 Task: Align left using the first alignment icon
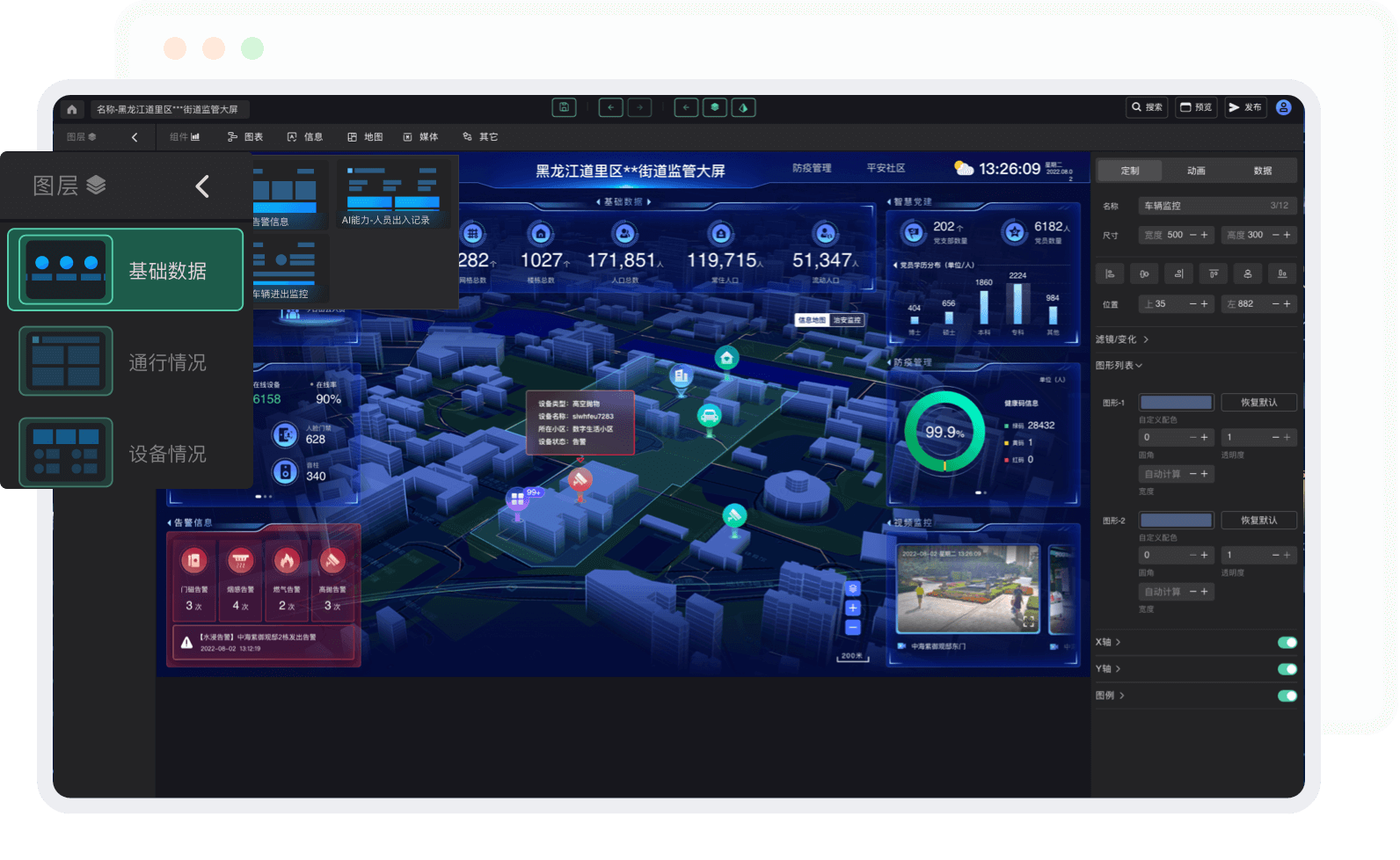click(1110, 273)
